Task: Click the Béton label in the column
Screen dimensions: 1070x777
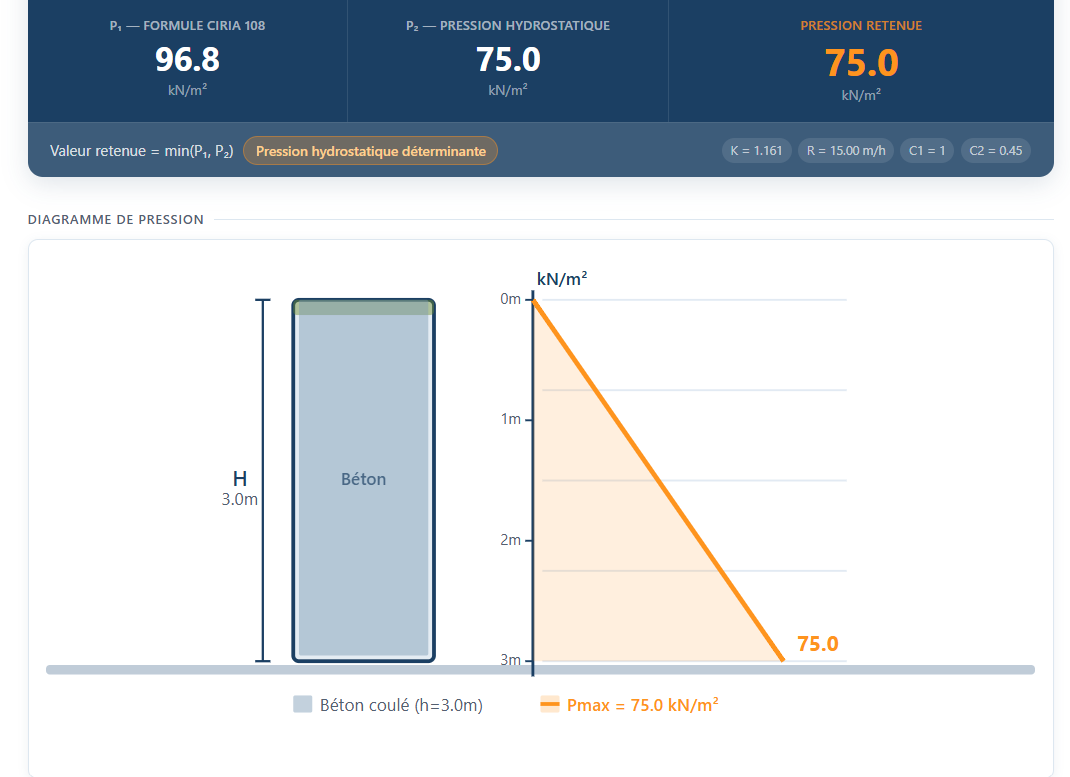Action: [364, 479]
